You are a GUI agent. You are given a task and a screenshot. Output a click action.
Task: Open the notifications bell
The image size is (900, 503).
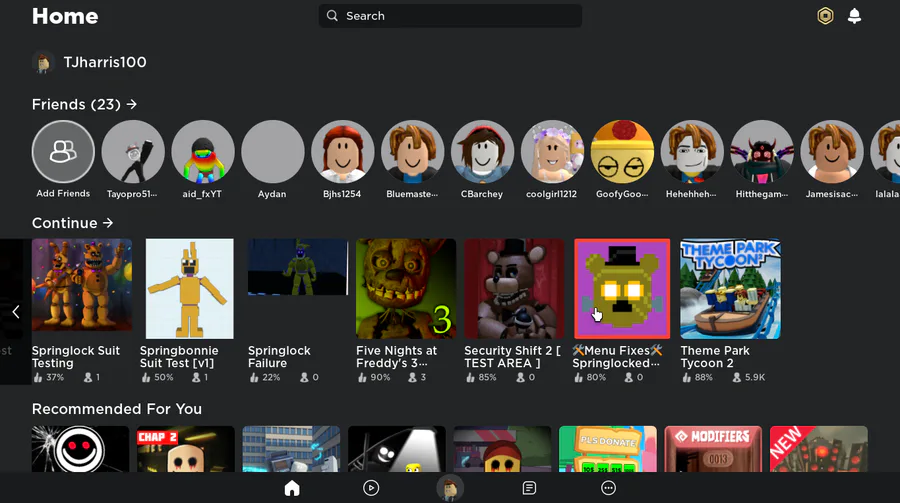click(854, 16)
